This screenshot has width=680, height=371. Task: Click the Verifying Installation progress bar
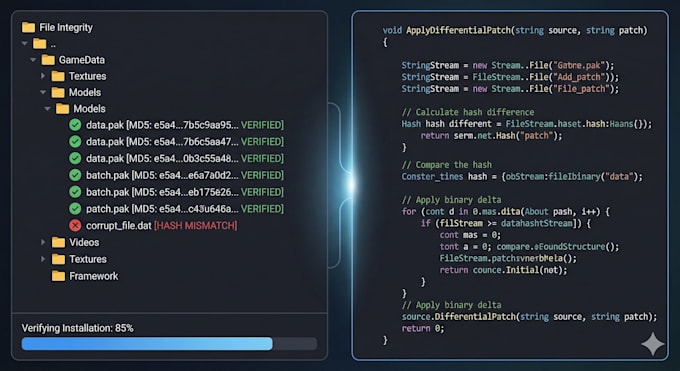pyautogui.click(x=169, y=344)
